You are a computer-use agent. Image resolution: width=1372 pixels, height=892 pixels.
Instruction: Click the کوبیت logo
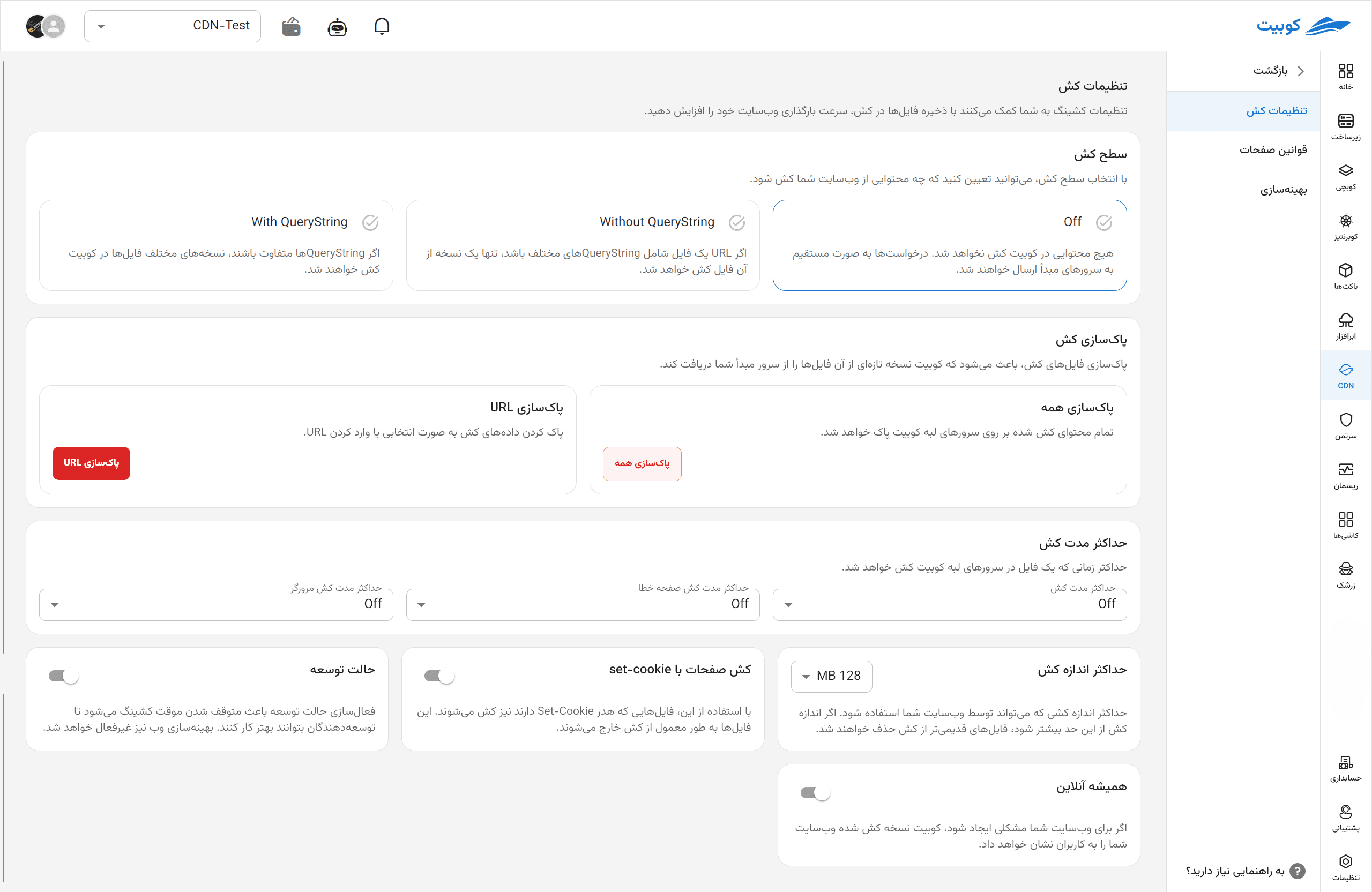click(1303, 26)
